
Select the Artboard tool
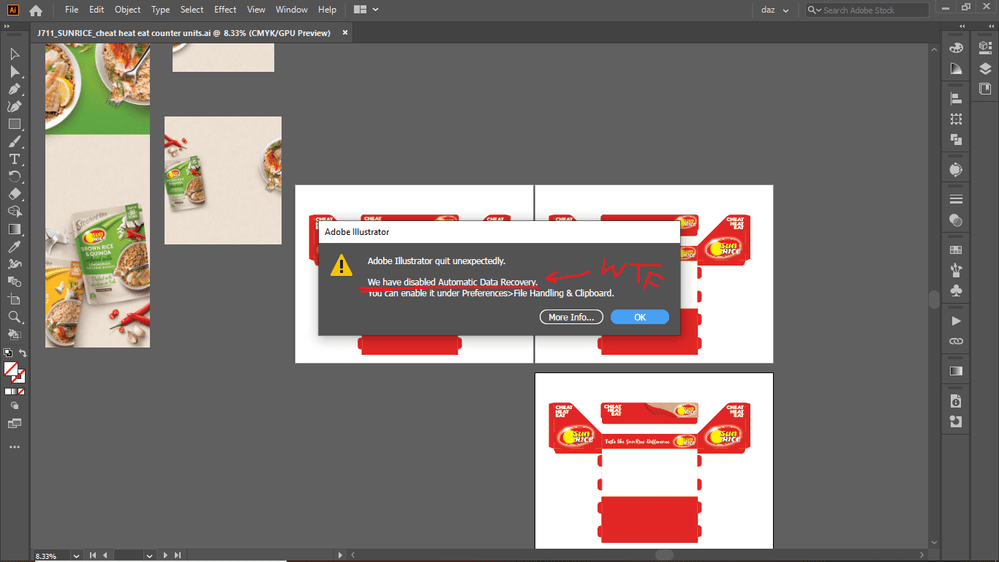(15, 299)
